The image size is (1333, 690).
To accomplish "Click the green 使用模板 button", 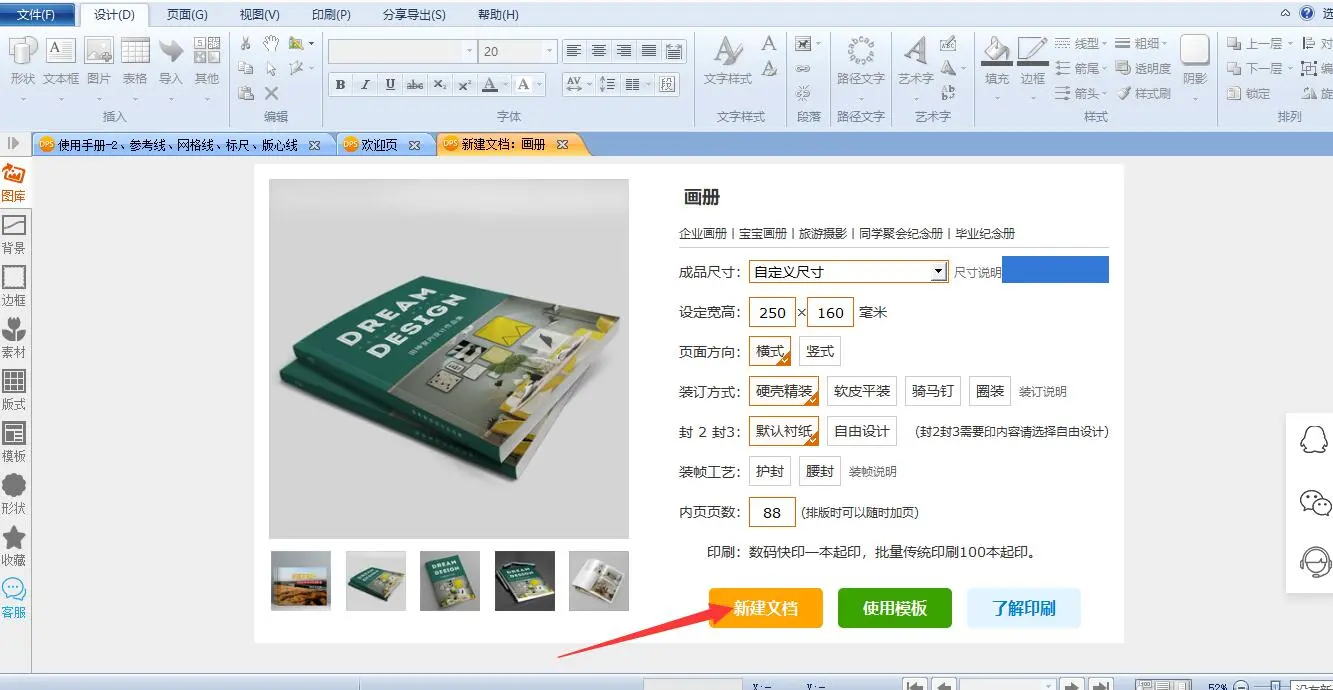I will point(894,608).
